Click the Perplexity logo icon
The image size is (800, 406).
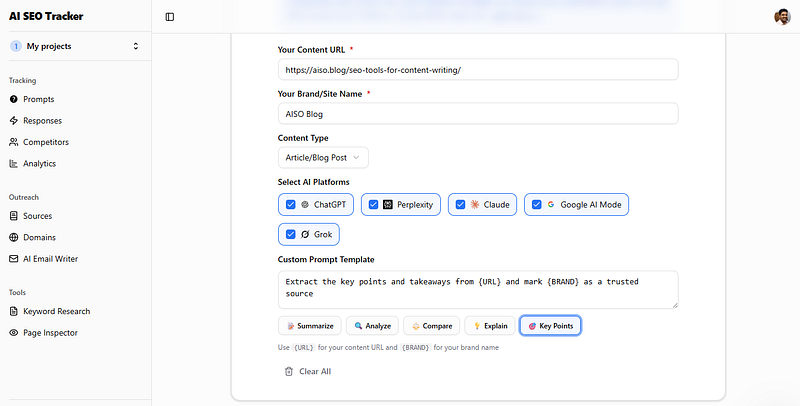(388, 205)
